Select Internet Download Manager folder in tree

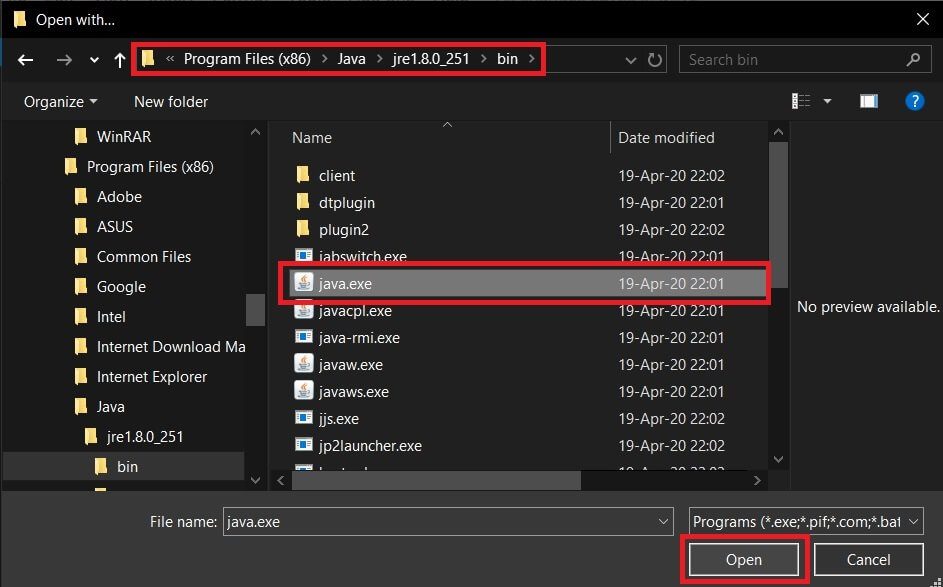(159, 347)
